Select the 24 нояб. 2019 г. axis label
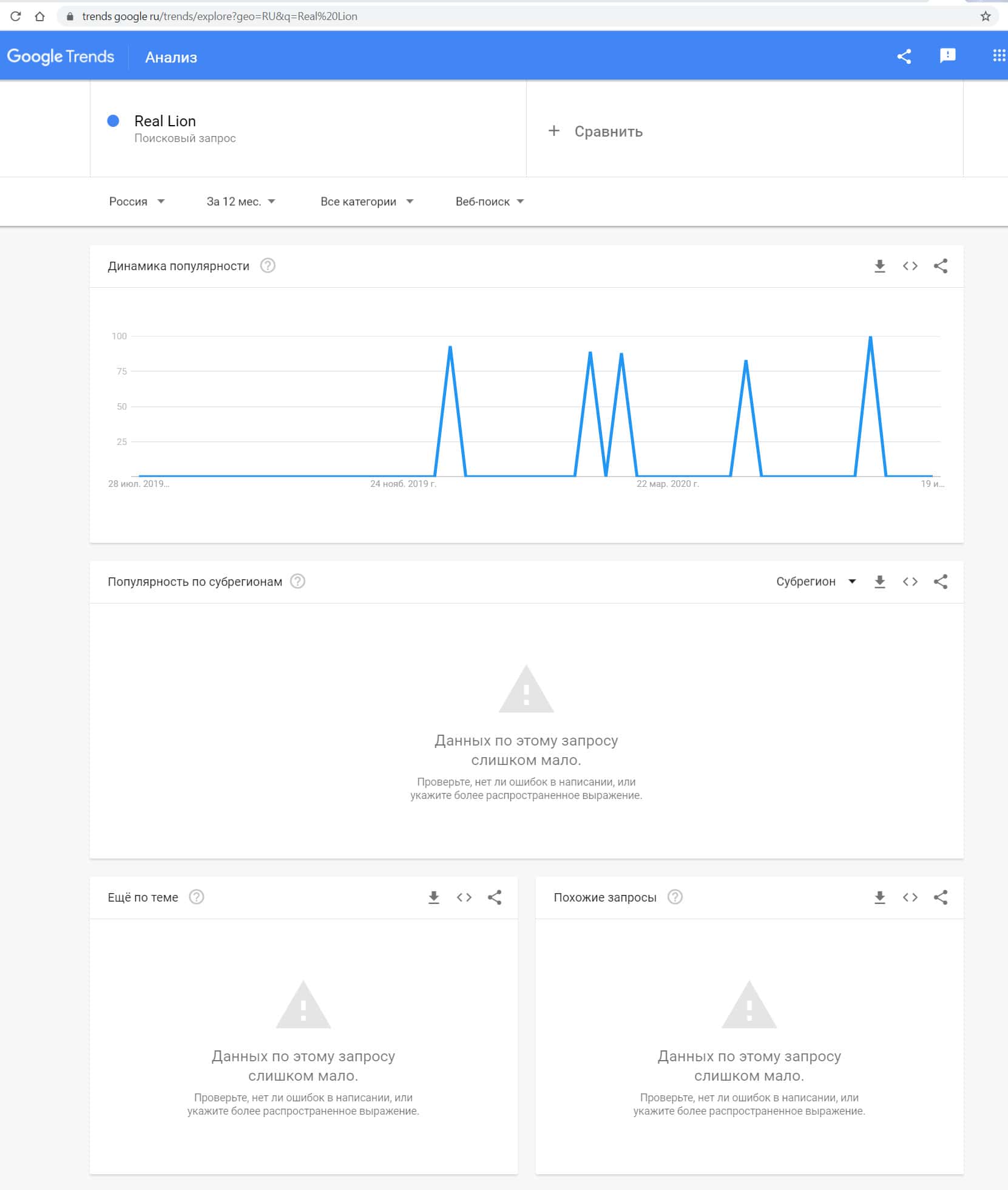Viewport: 1008px width, 1190px height. pyautogui.click(x=404, y=484)
